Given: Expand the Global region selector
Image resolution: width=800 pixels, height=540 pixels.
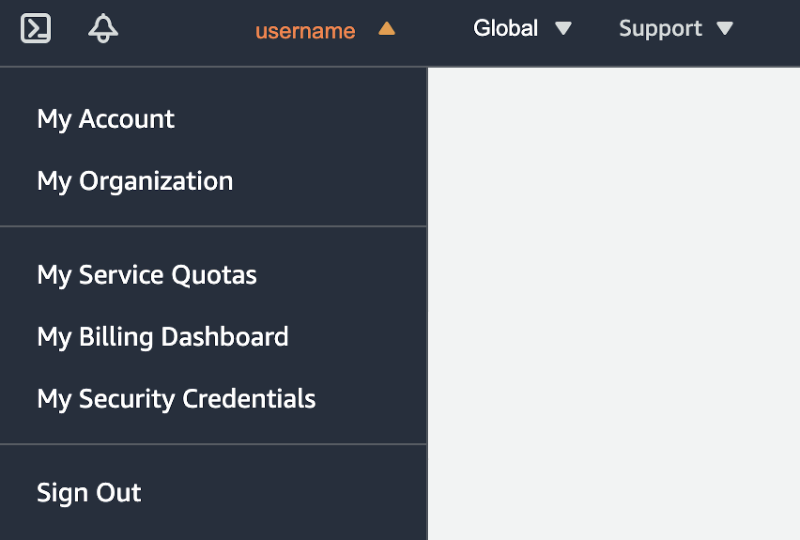Looking at the screenshot, I should coord(522,29).
